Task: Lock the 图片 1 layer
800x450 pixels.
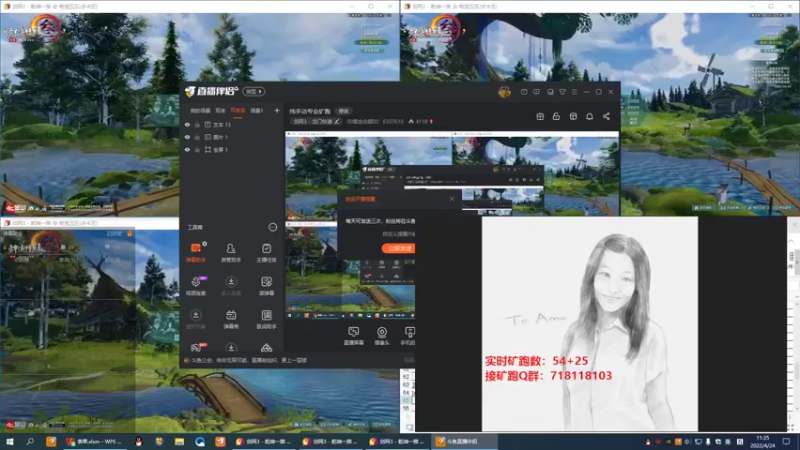Action: point(197,137)
